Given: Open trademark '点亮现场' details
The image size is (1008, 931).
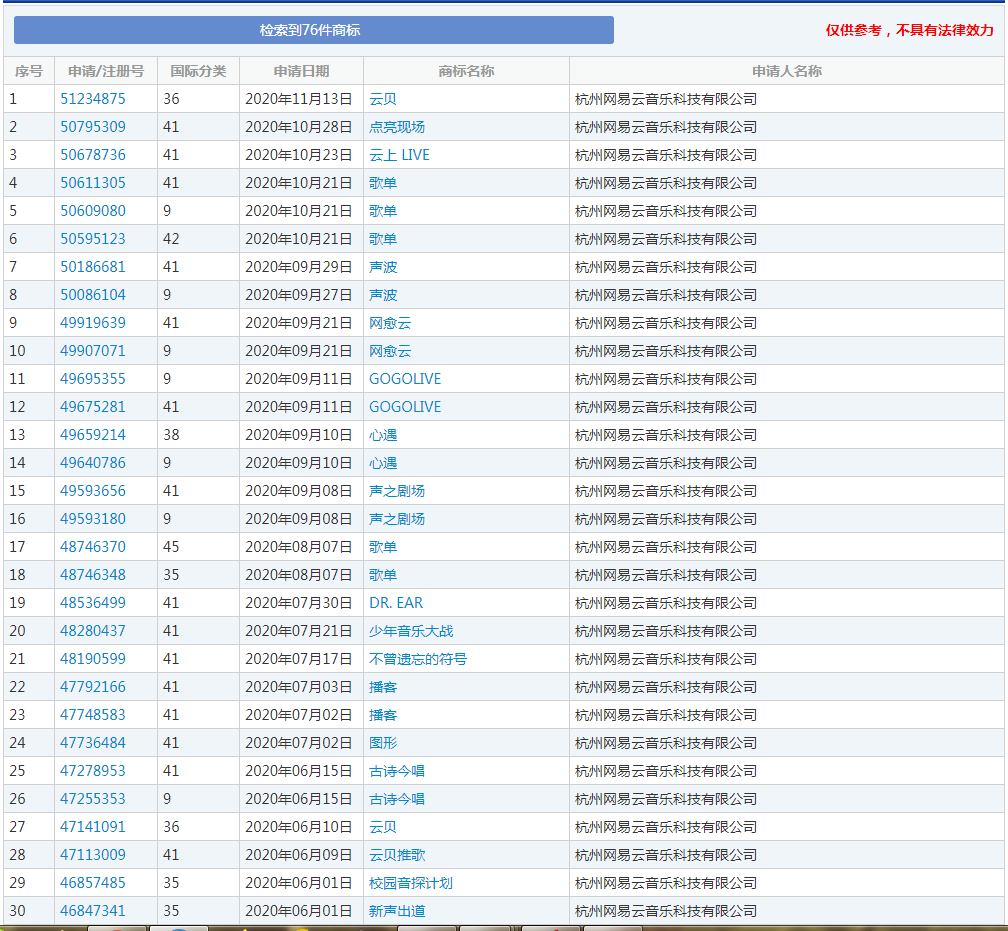Looking at the screenshot, I should point(396,127).
